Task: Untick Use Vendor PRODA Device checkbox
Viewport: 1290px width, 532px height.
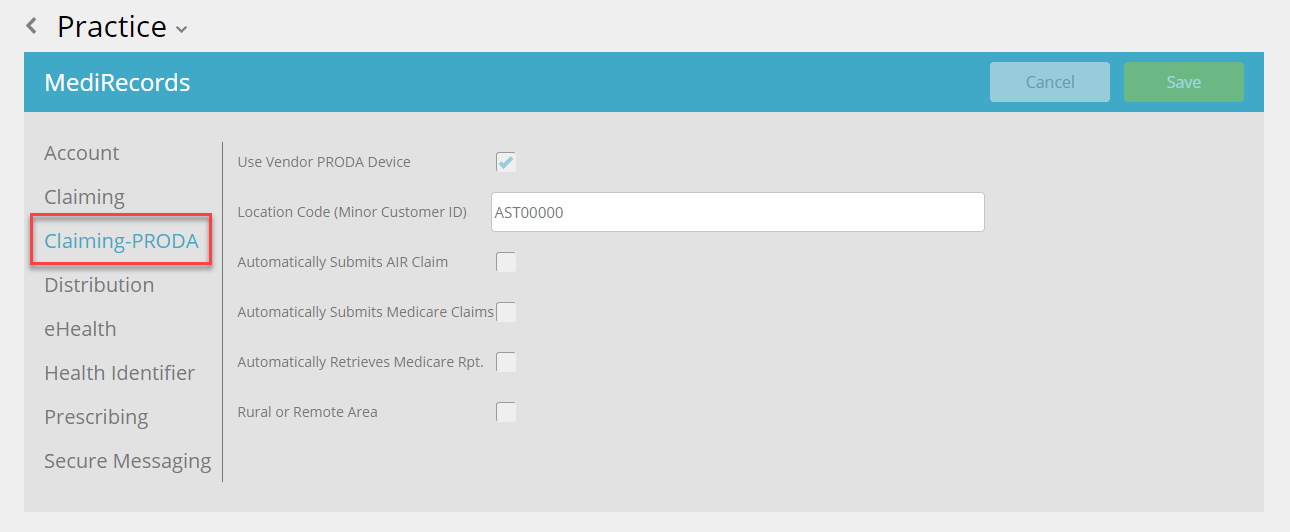Action: point(507,162)
